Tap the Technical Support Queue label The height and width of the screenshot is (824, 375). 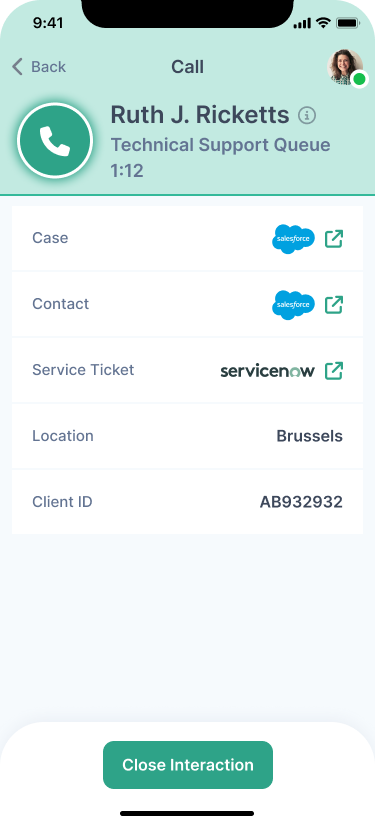(x=221, y=145)
